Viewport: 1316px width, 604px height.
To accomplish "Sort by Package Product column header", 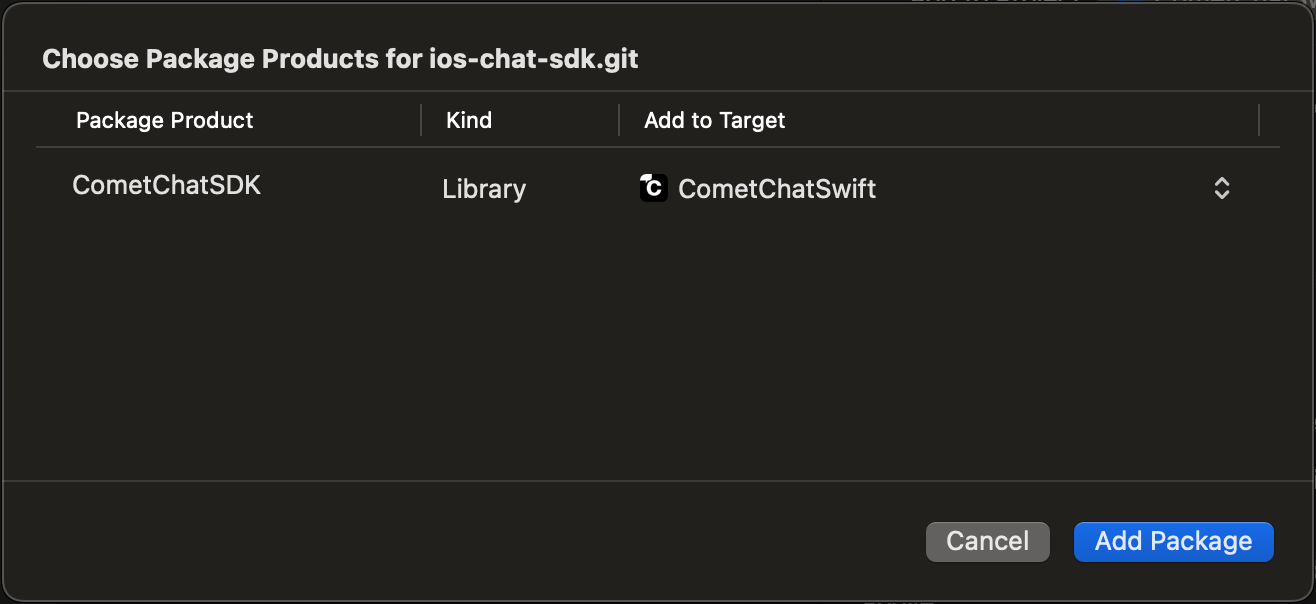I will coord(165,120).
